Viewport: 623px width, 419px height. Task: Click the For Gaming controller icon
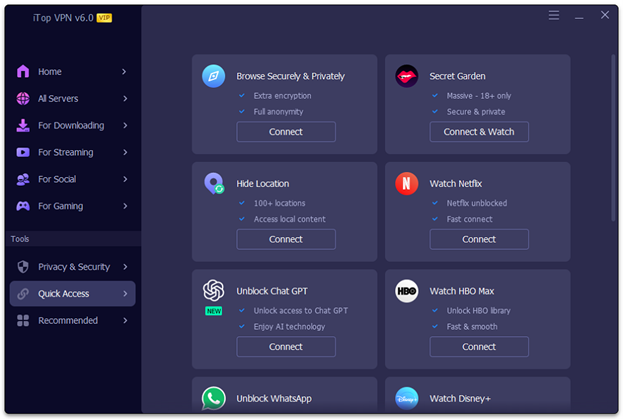click(x=23, y=206)
